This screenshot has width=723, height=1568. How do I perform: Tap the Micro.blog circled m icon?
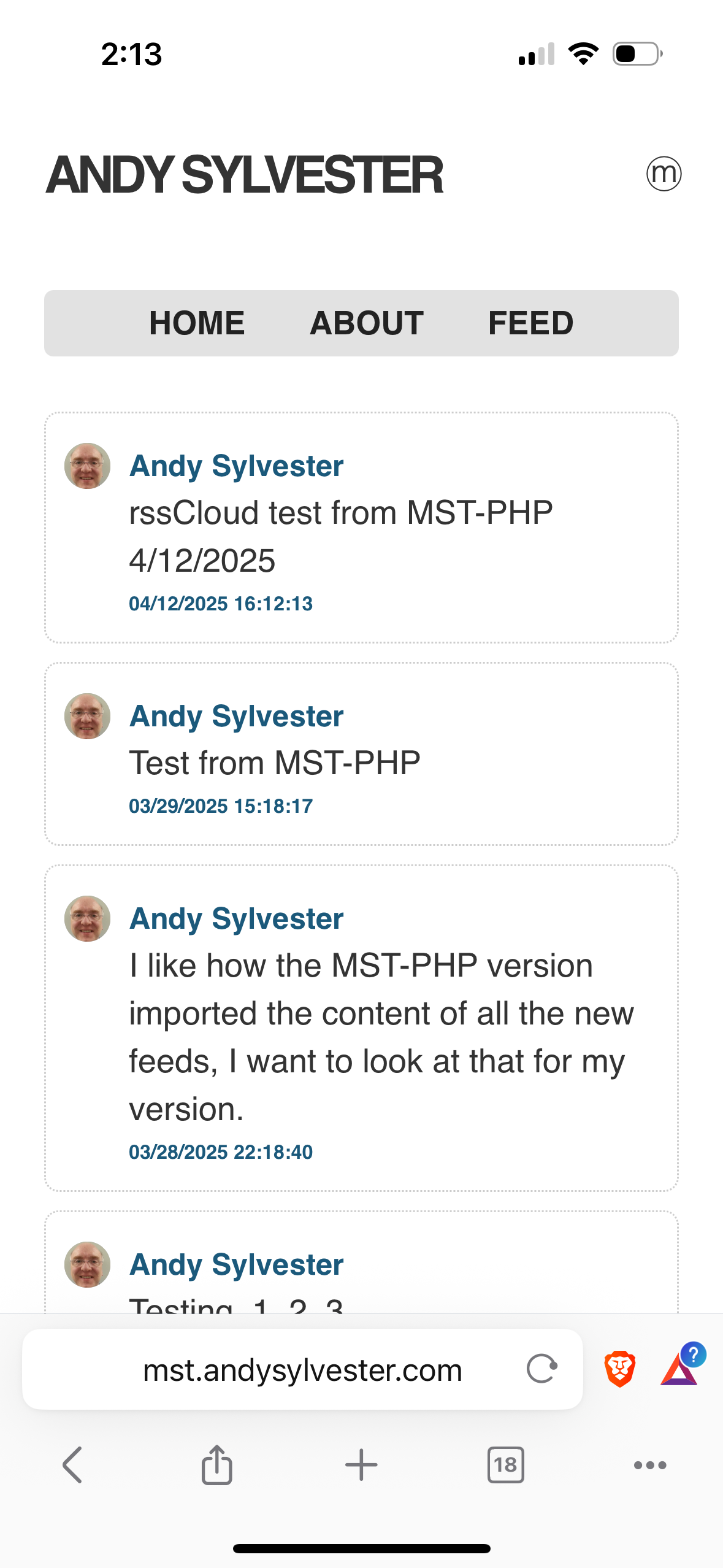click(664, 174)
